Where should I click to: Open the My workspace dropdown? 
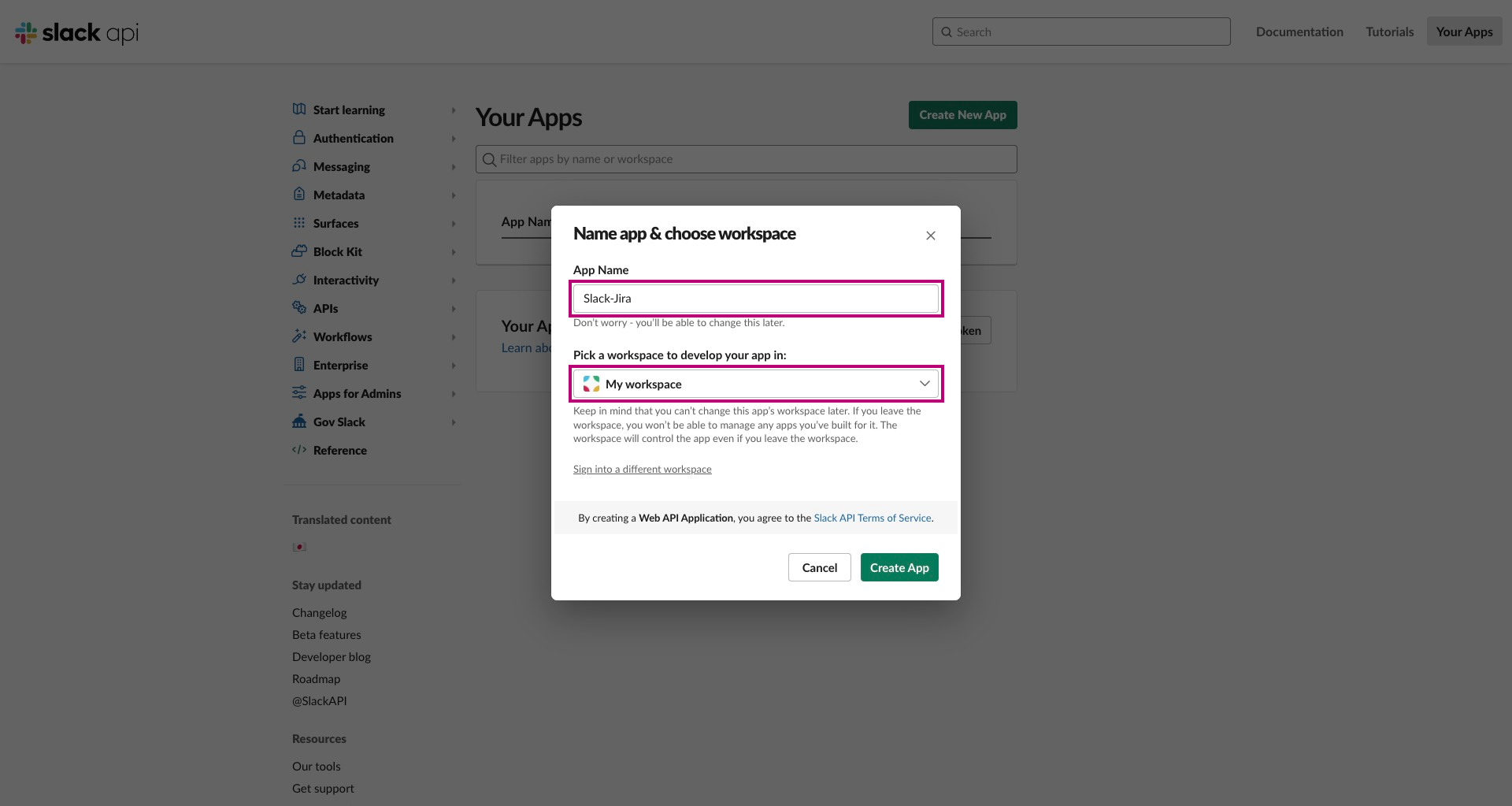[756, 384]
